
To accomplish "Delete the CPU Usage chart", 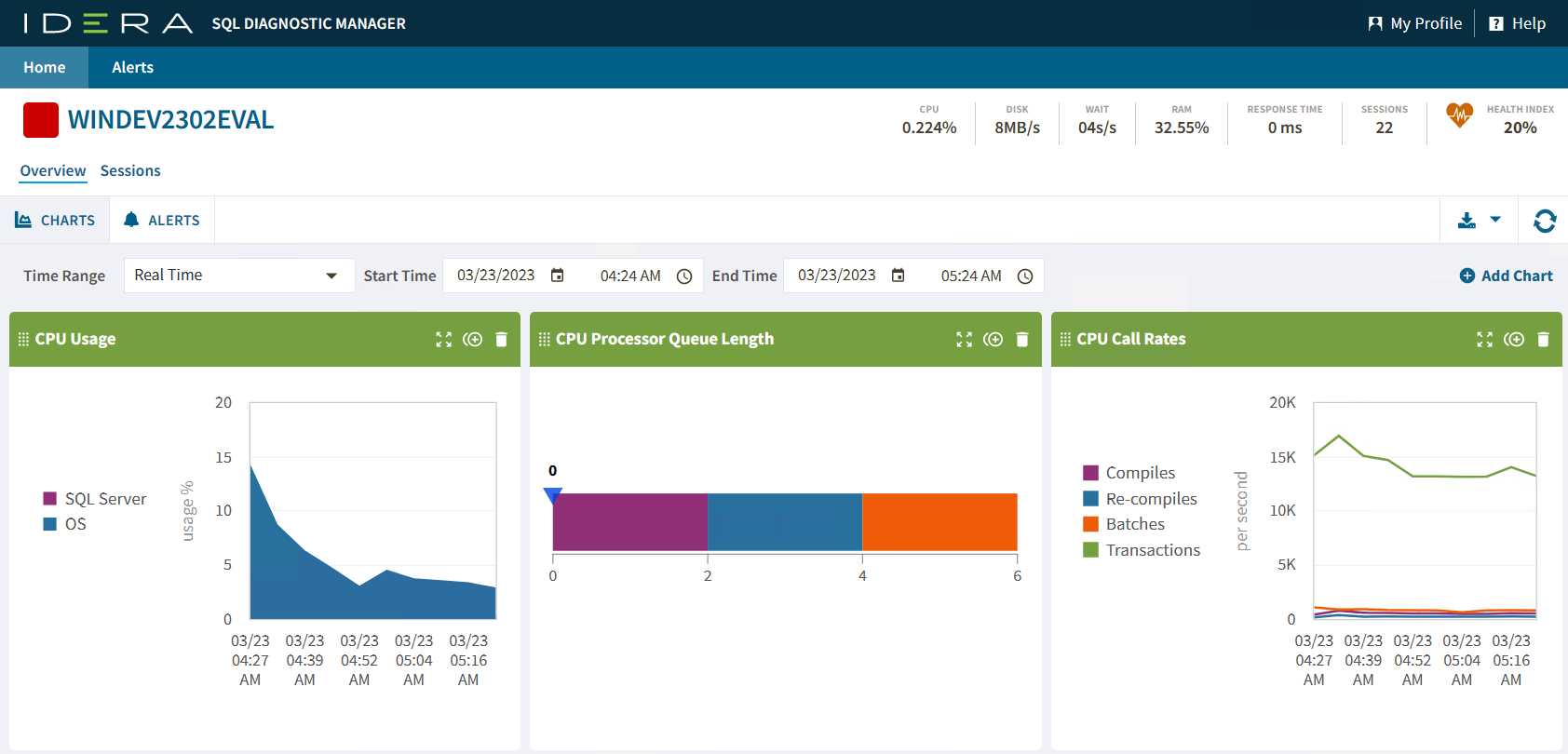I will click(502, 340).
